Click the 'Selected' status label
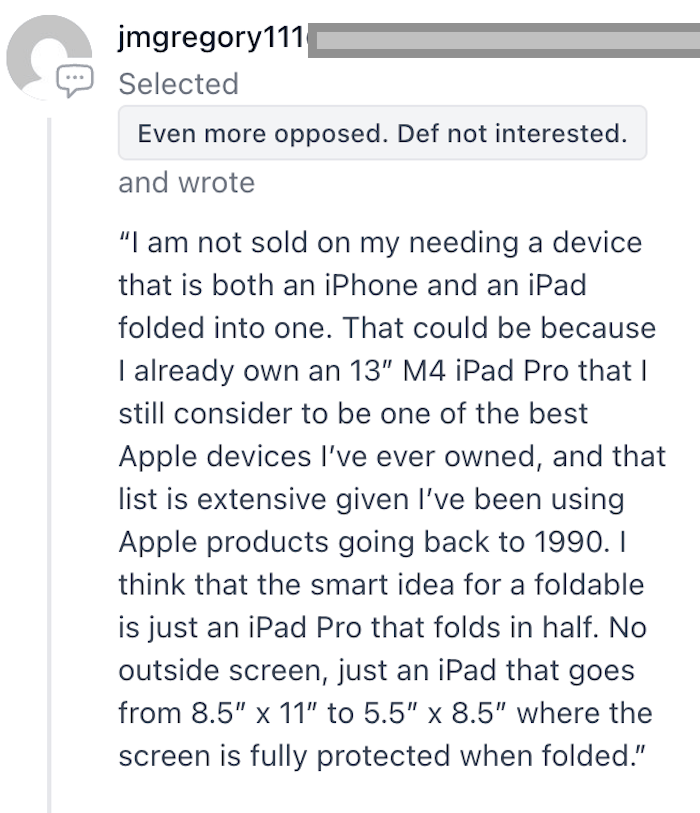 point(178,84)
